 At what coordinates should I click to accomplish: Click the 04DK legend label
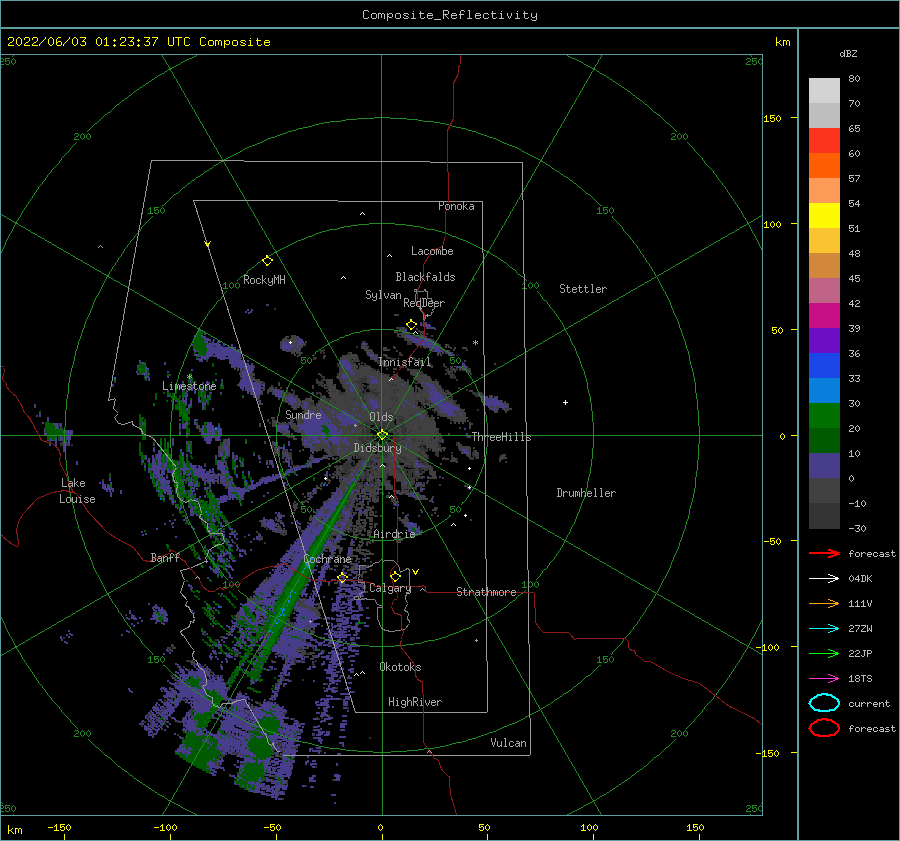(x=860, y=579)
